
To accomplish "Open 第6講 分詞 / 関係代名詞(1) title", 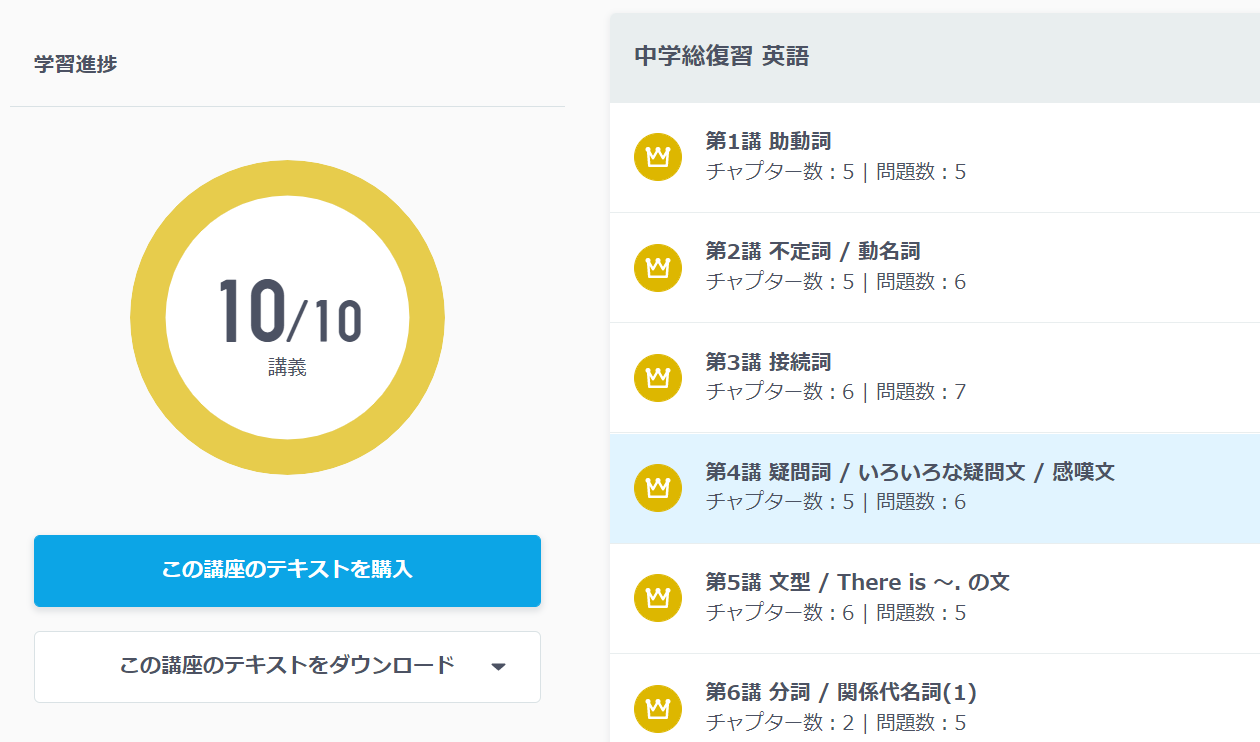I will (x=840, y=691).
